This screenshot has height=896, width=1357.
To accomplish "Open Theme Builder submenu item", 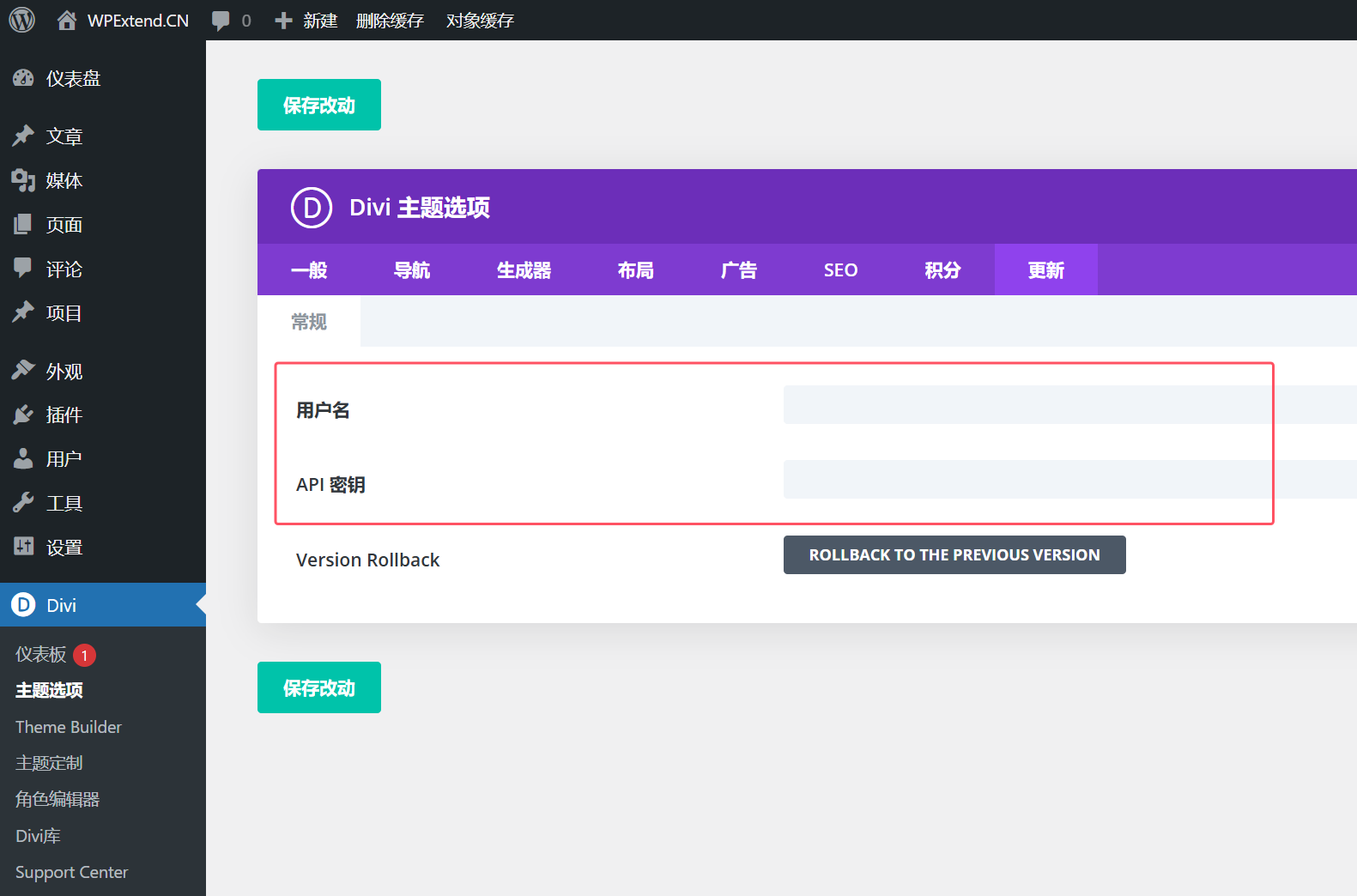I will tap(69, 727).
